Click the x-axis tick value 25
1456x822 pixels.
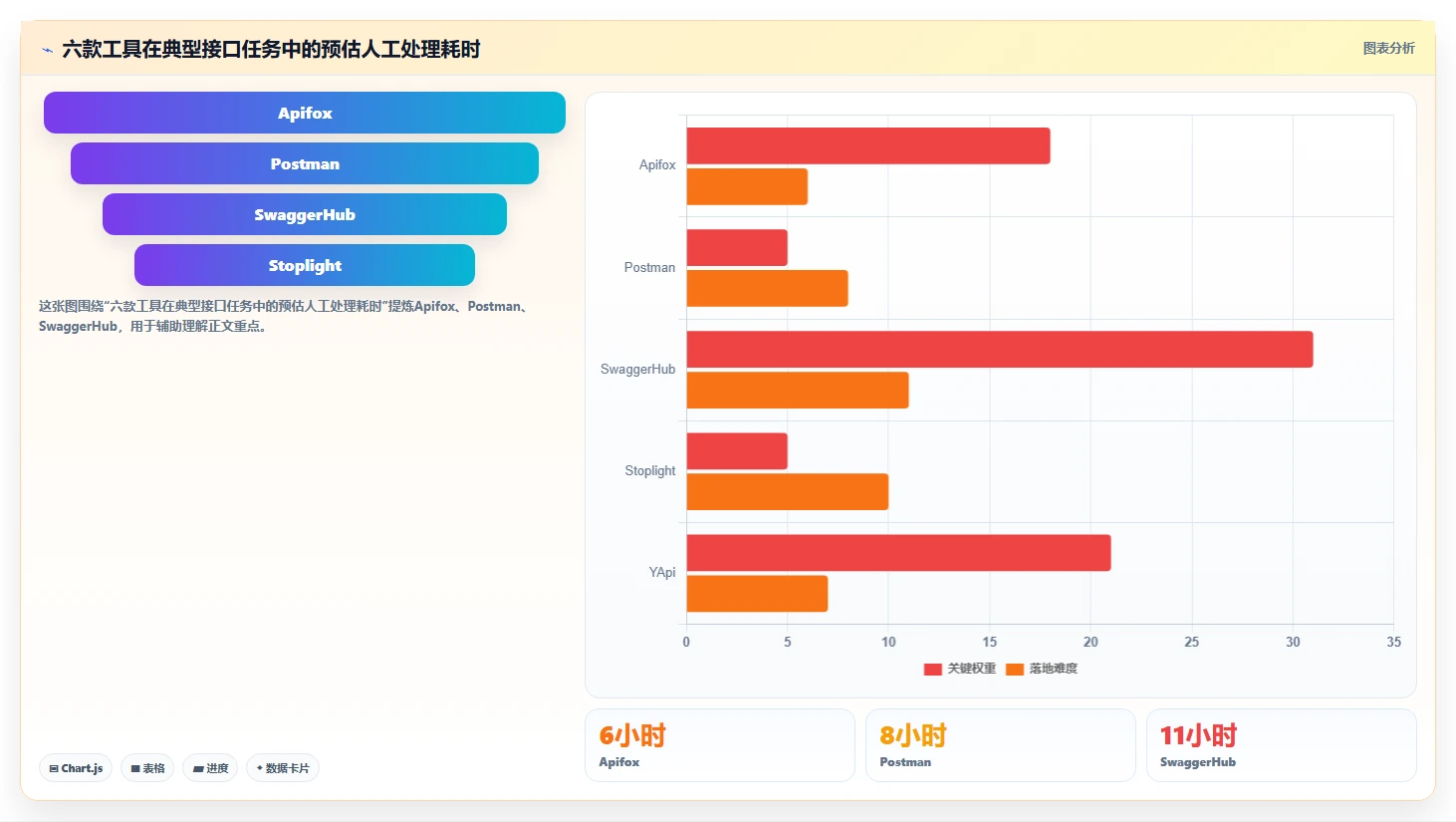click(x=1192, y=642)
